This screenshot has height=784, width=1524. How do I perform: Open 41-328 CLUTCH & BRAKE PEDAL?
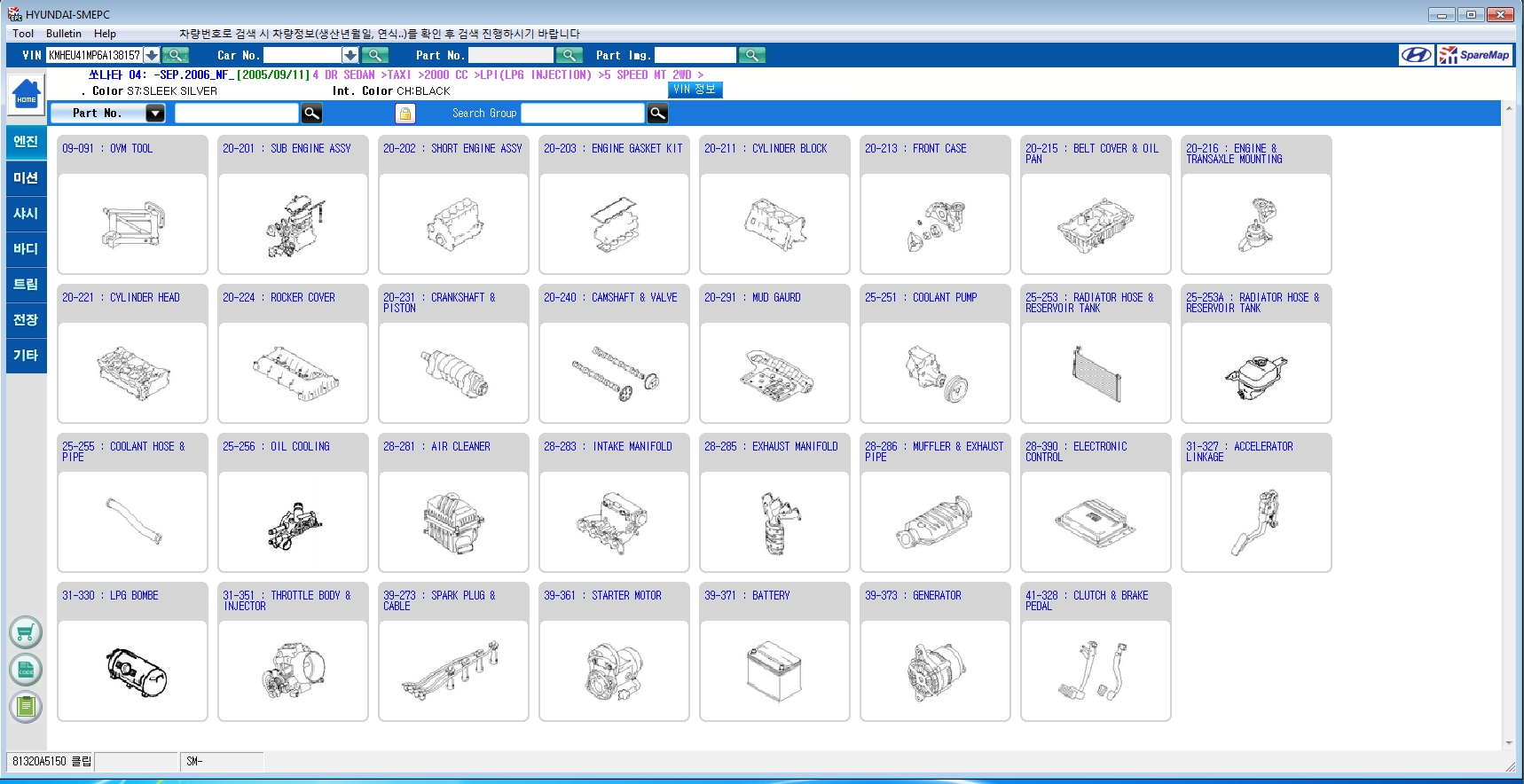pos(1096,652)
